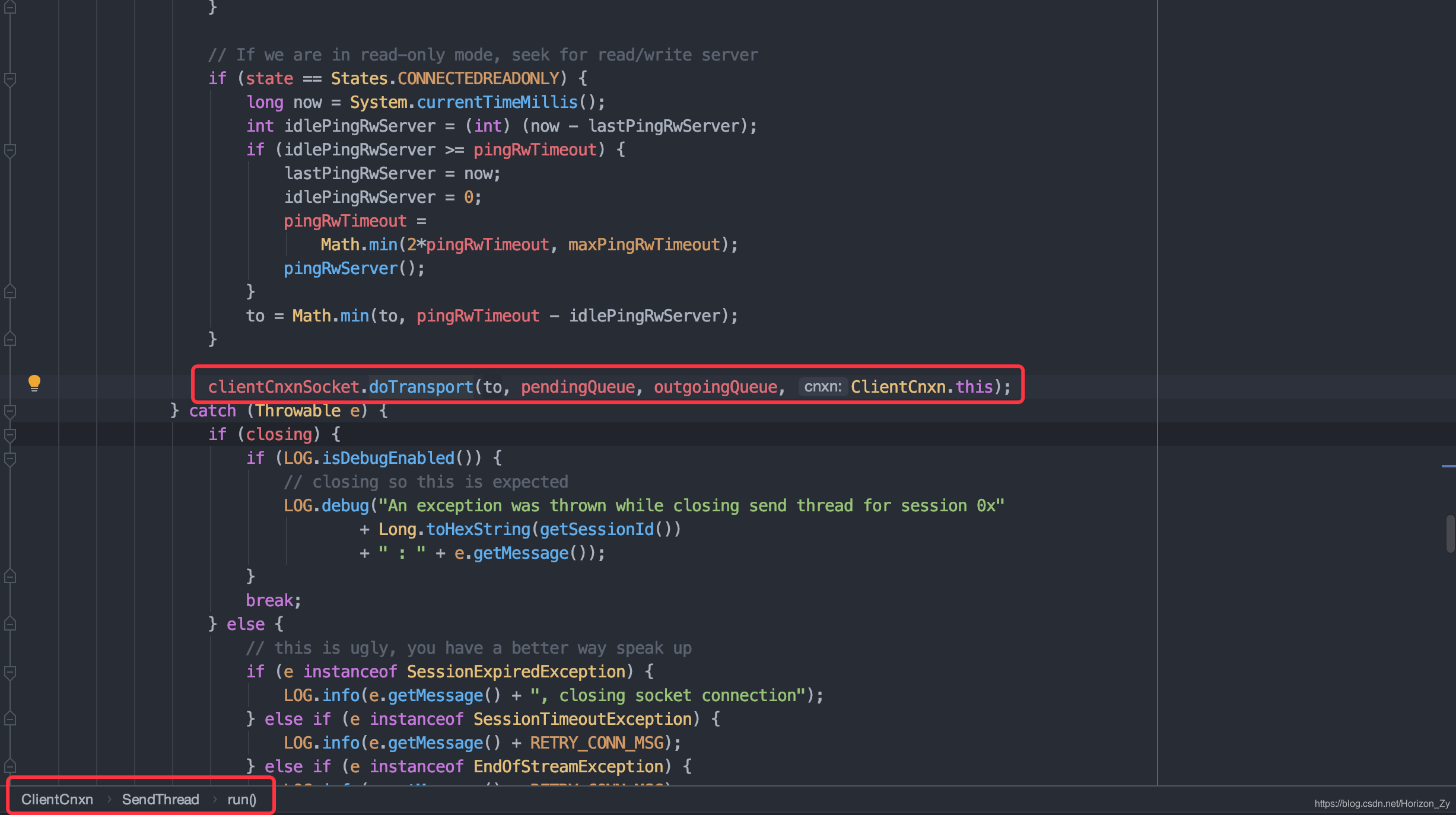Viewport: 1456px width, 815px height.
Task: Fold the SessionExpiredException instanceof block
Action: click(x=10, y=672)
